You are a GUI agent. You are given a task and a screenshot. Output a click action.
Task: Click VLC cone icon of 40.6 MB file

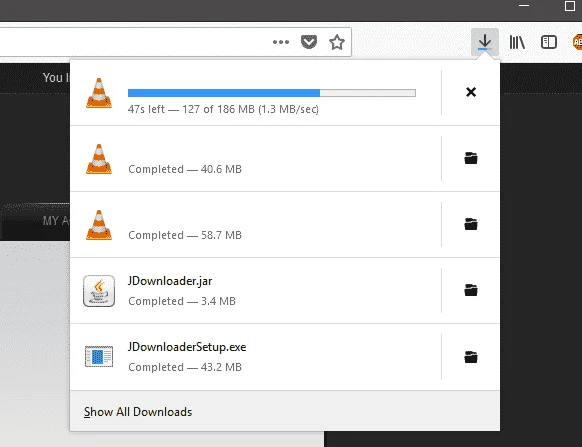coord(99,159)
